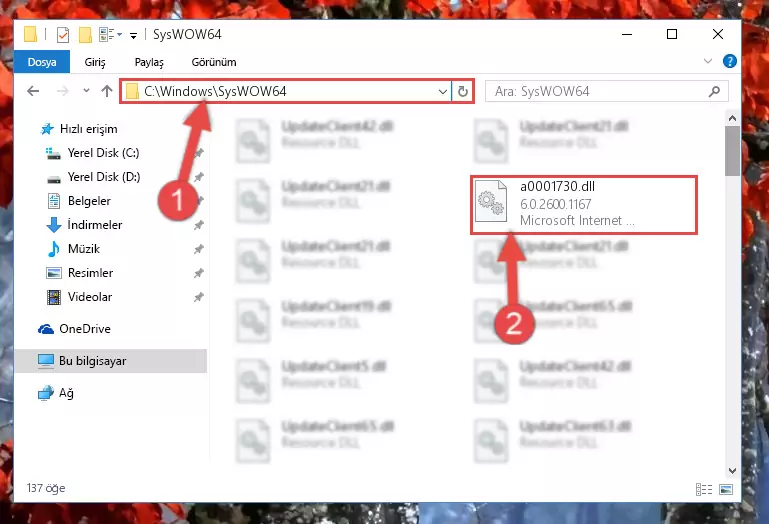769x524 pixels.
Task: Expand the address bar history dropdown
Action: pos(442,91)
